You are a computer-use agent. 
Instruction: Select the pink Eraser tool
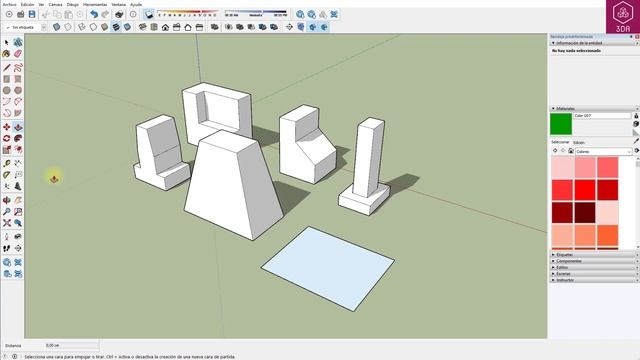coord(18,54)
